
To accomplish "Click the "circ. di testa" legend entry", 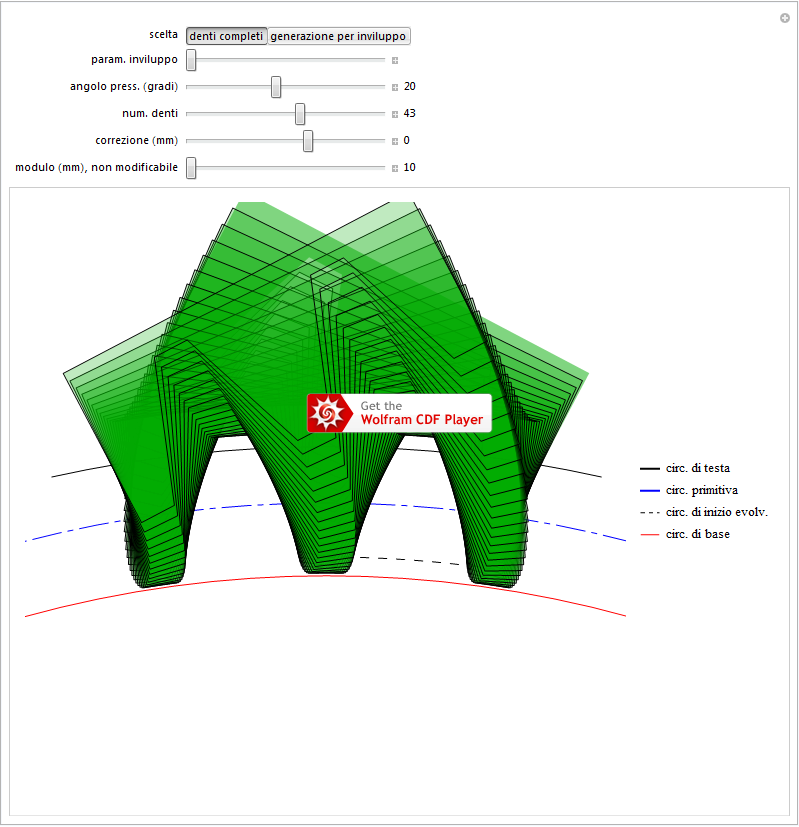I will (685, 468).
